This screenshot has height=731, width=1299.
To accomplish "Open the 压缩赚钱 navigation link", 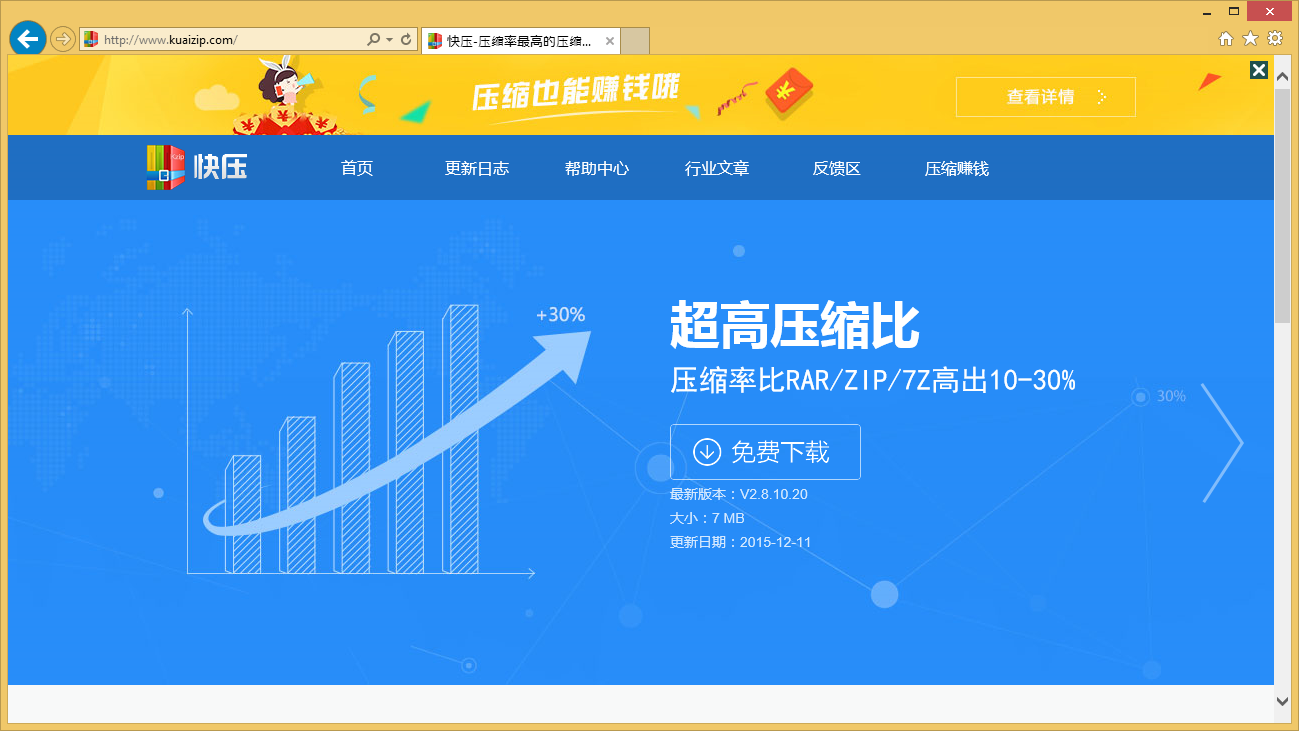I will pos(957,168).
